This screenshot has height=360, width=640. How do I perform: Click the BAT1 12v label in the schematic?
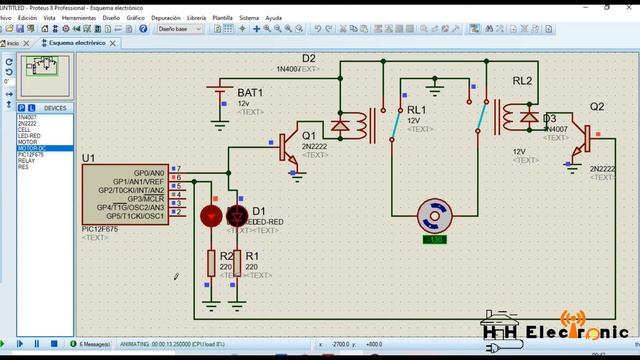(250, 98)
